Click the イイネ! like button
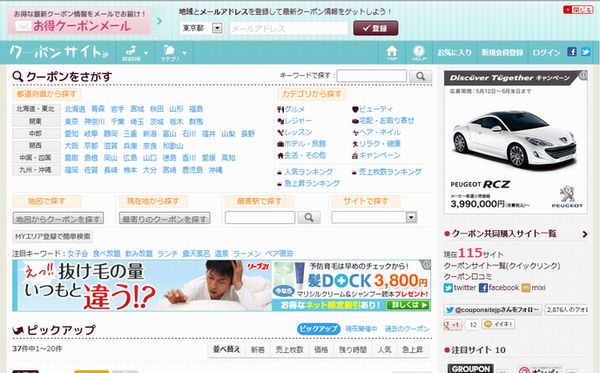Viewport: 600px width, 373px height. click(498, 324)
